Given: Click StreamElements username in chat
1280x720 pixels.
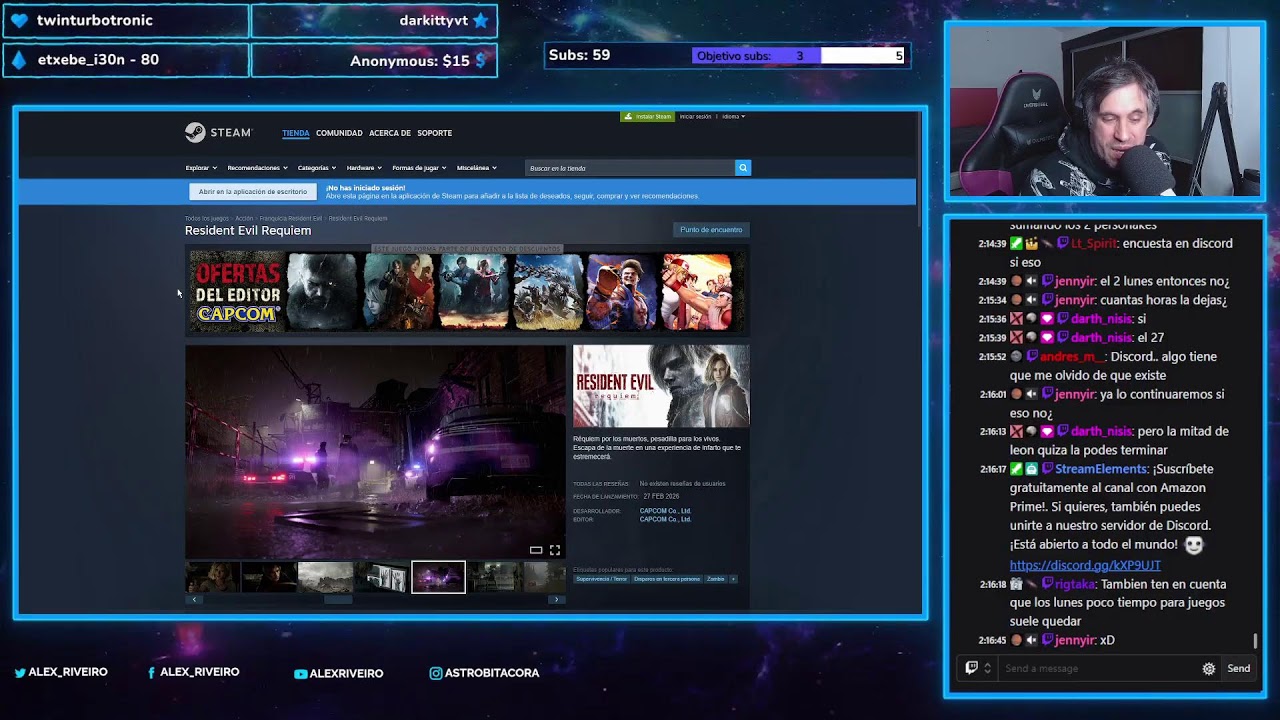Looking at the screenshot, I should pyautogui.click(x=1101, y=469).
